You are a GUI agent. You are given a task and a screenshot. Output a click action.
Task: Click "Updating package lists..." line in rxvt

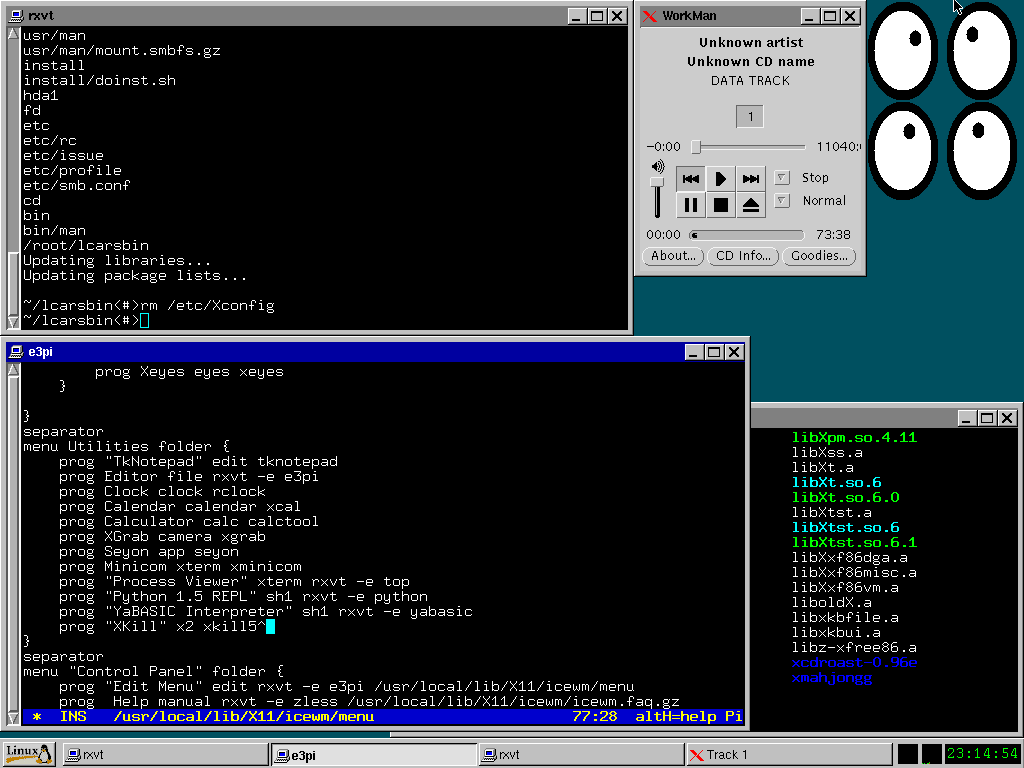point(135,276)
